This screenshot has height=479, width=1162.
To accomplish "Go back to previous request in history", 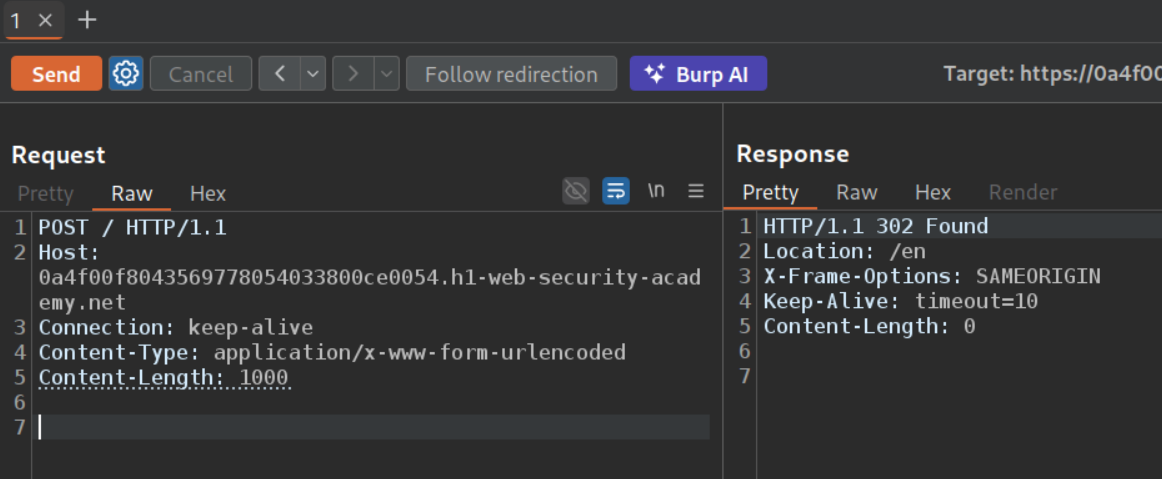I will coord(280,74).
